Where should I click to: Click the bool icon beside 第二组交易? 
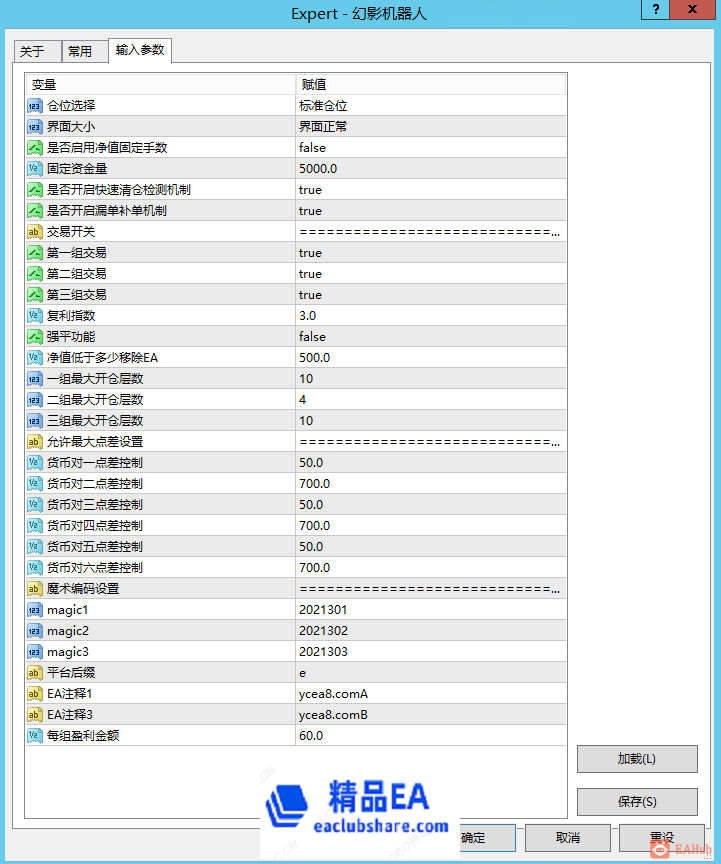tap(34, 273)
